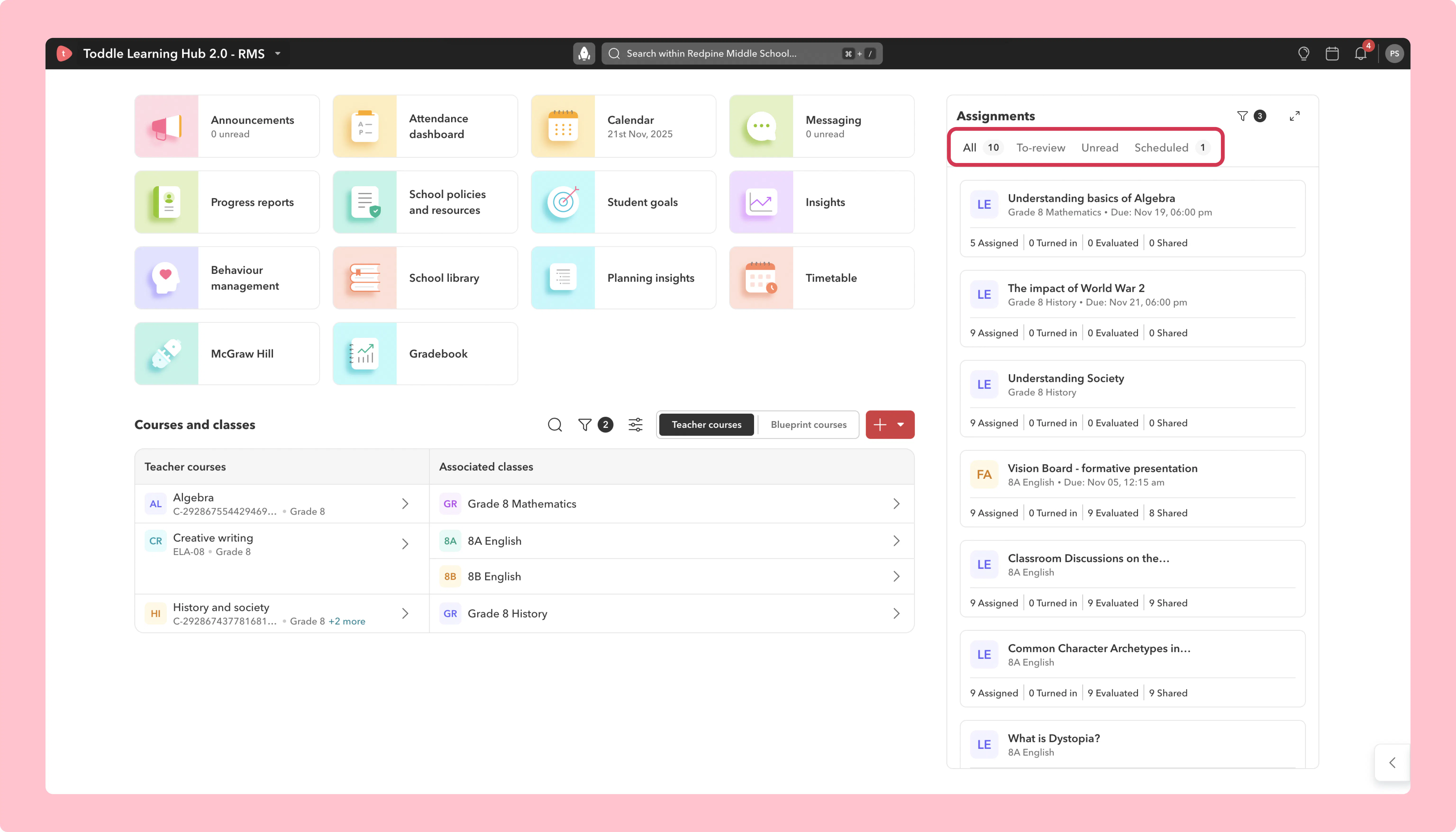
Task: Open the Toddle Learning Hub workspace dropdown
Action: [x=278, y=54]
